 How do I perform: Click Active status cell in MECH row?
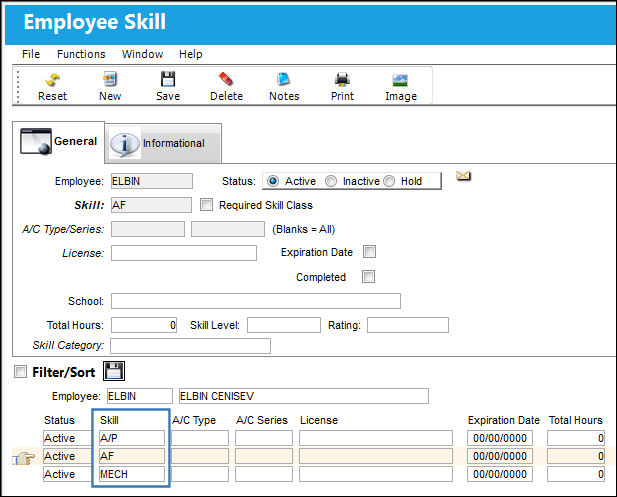click(68, 474)
